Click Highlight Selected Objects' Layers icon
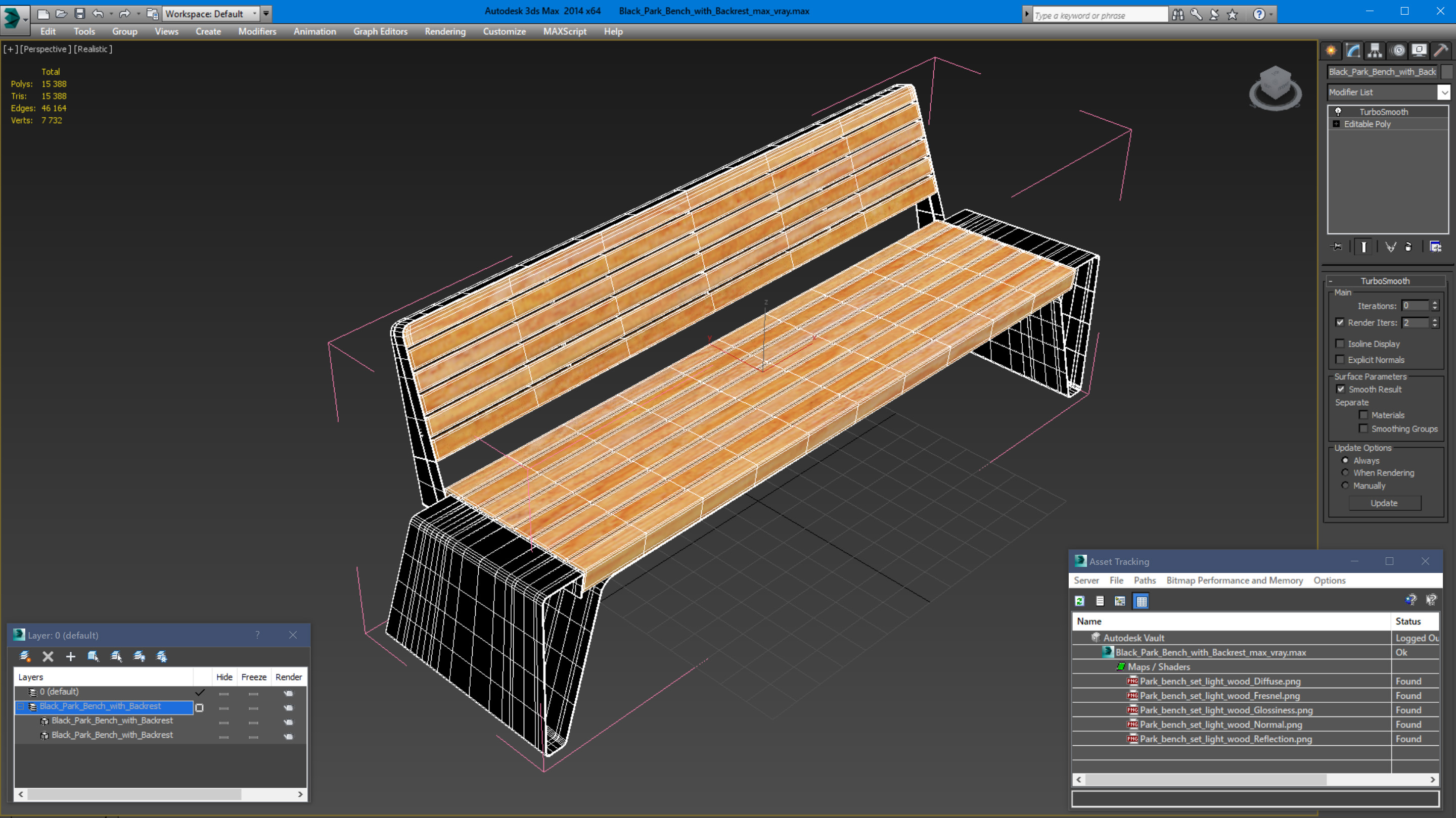 (116, 656)
